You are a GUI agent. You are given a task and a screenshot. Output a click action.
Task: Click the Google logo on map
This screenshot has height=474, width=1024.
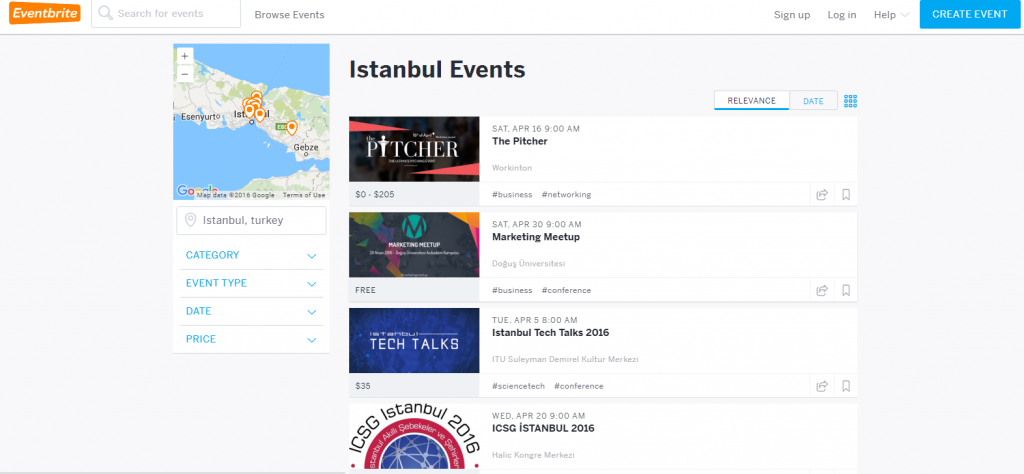point(197,190)
